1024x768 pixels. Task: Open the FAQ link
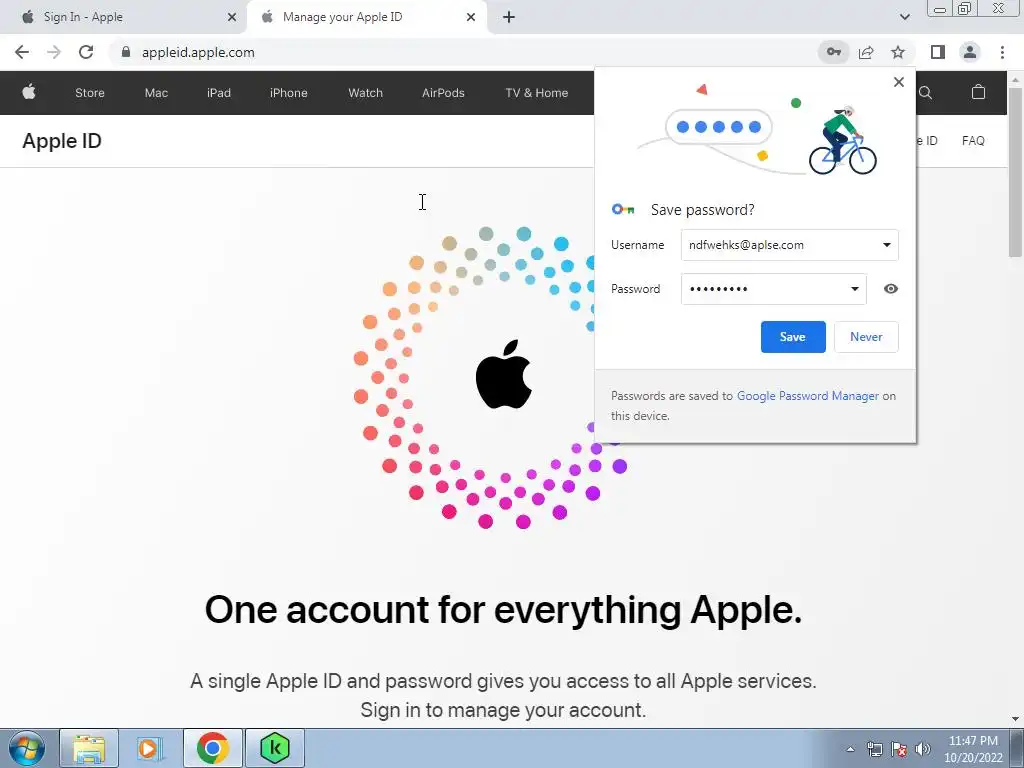[x=972, y=140]
